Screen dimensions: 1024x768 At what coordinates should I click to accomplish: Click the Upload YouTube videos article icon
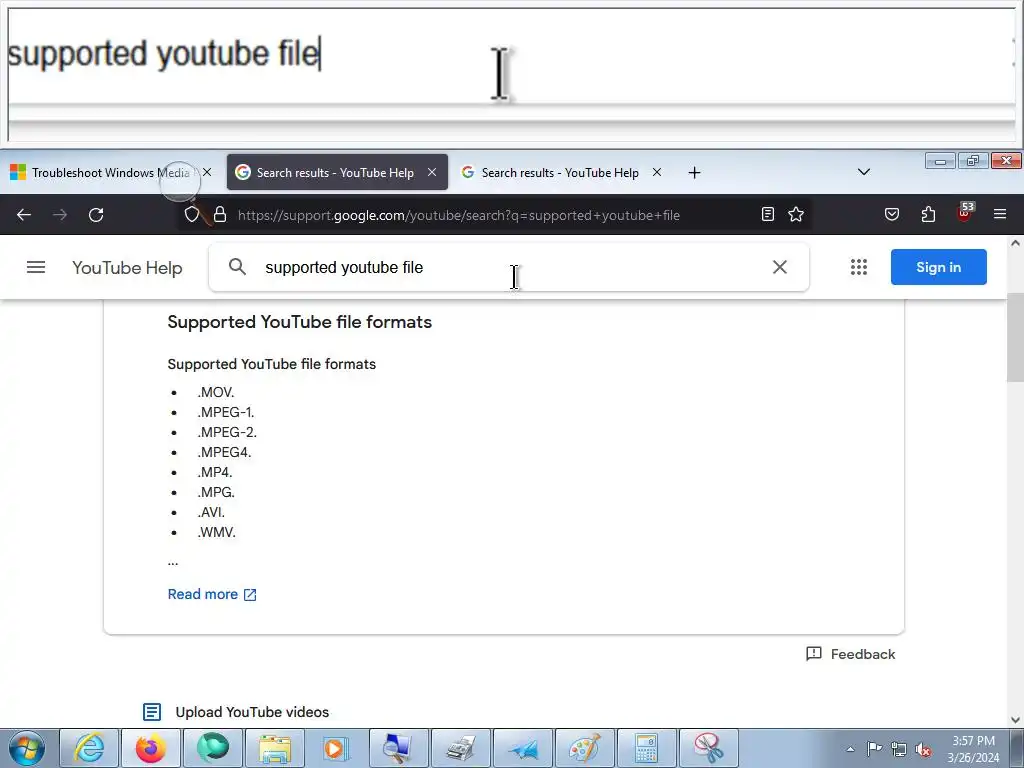click(x=152, y=712)
